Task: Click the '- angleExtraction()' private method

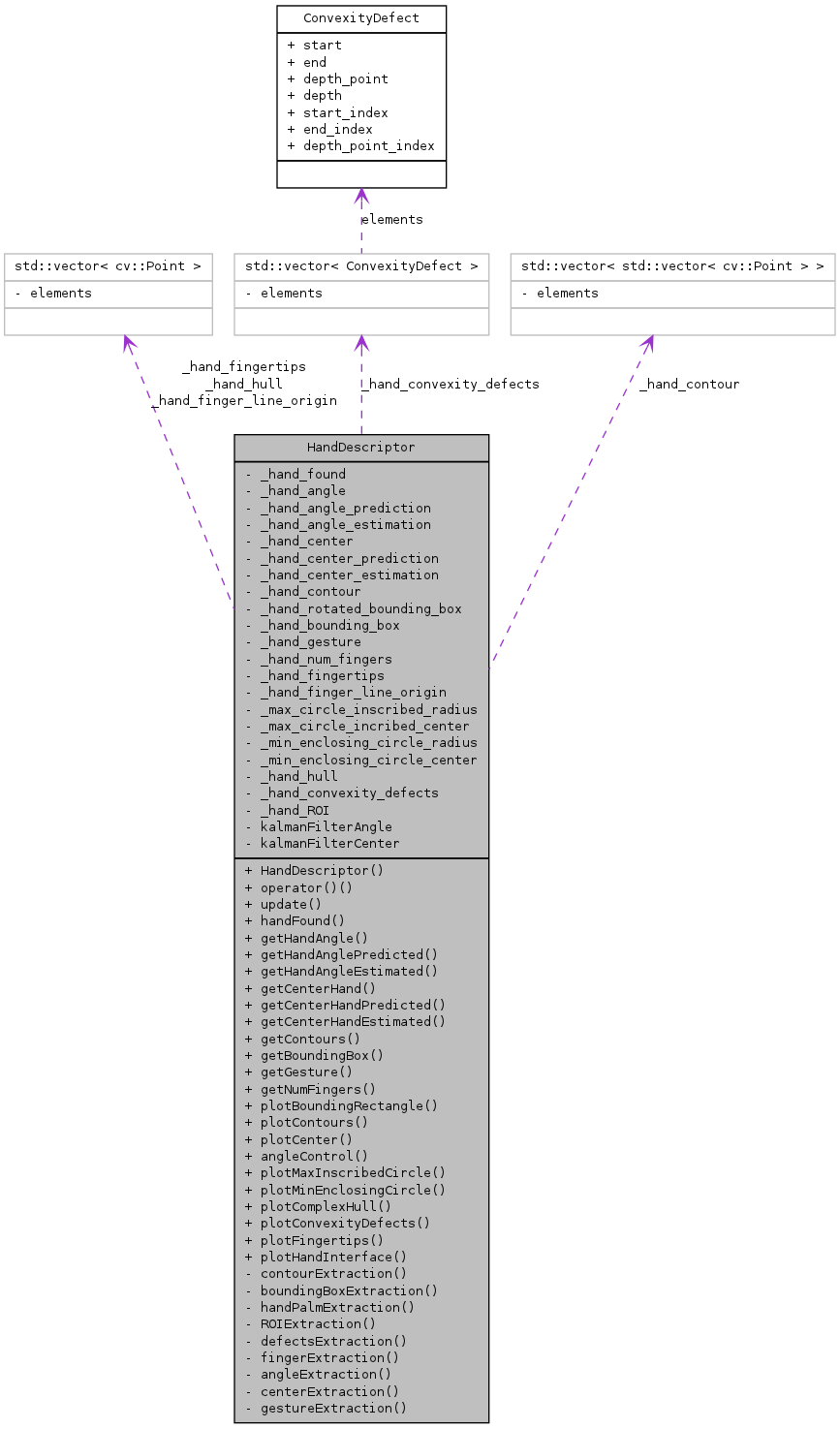Action: 319,1374
